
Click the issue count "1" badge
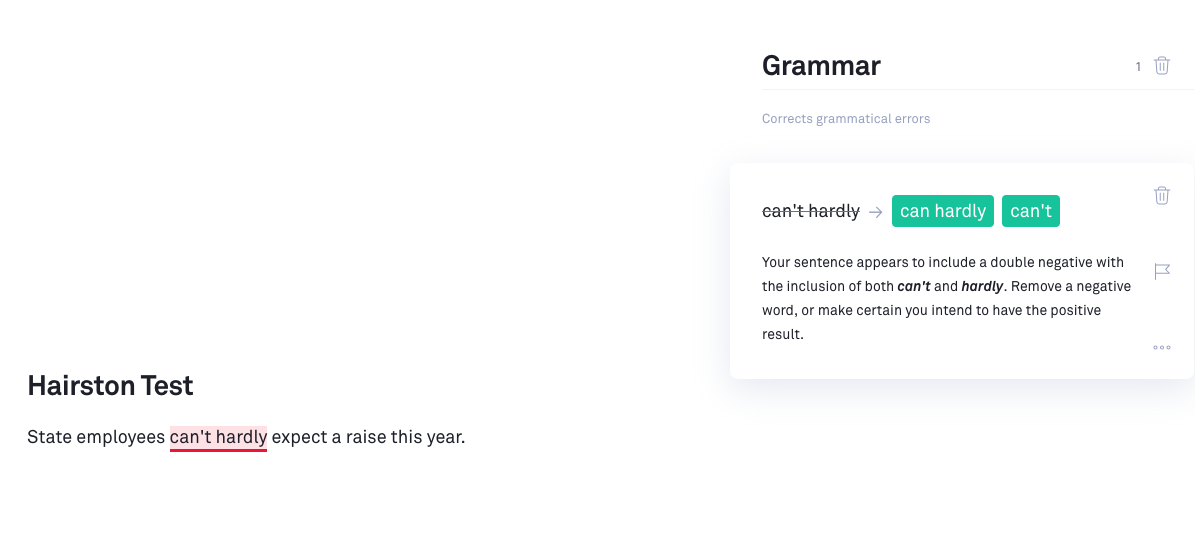pyautogui.click(x=1138, y=67)
